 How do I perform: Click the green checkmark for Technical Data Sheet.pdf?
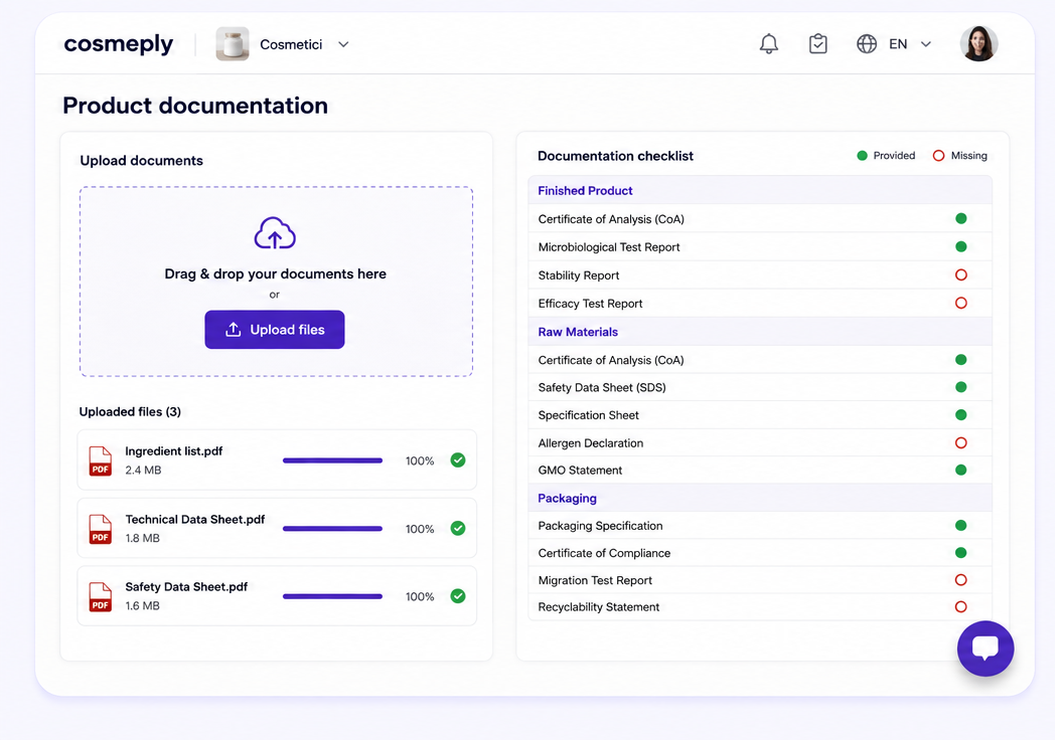point(458,528)
